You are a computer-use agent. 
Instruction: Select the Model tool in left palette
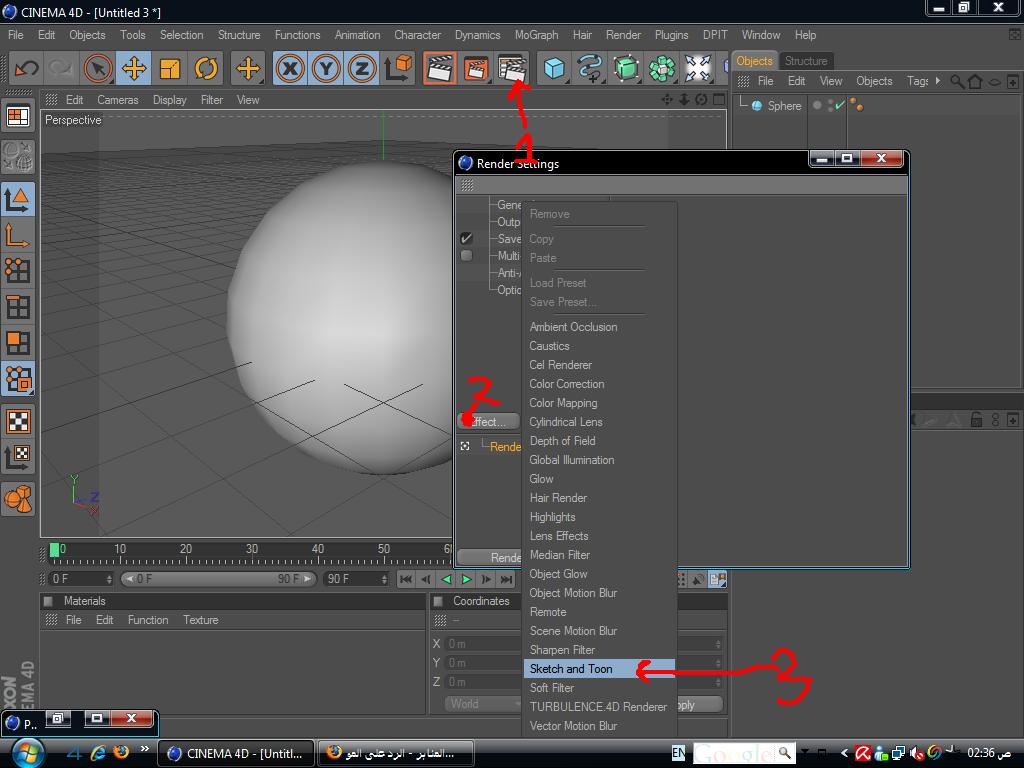pyautogui.click(x=18, y=199)
